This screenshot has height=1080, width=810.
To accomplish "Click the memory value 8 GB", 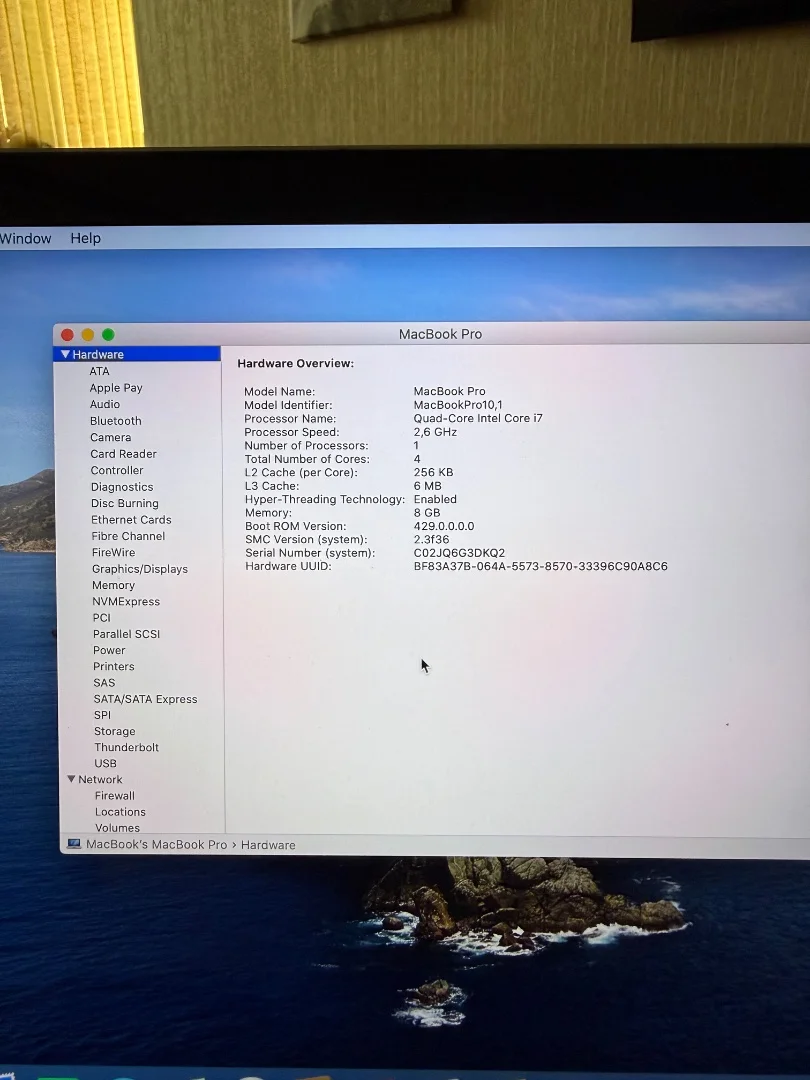I will 427,512.
